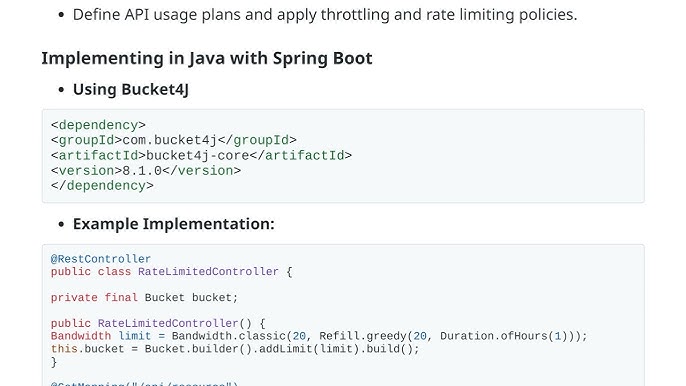Click the Refill.greedy call in code
686x386 pixels.
coord(363,336)
